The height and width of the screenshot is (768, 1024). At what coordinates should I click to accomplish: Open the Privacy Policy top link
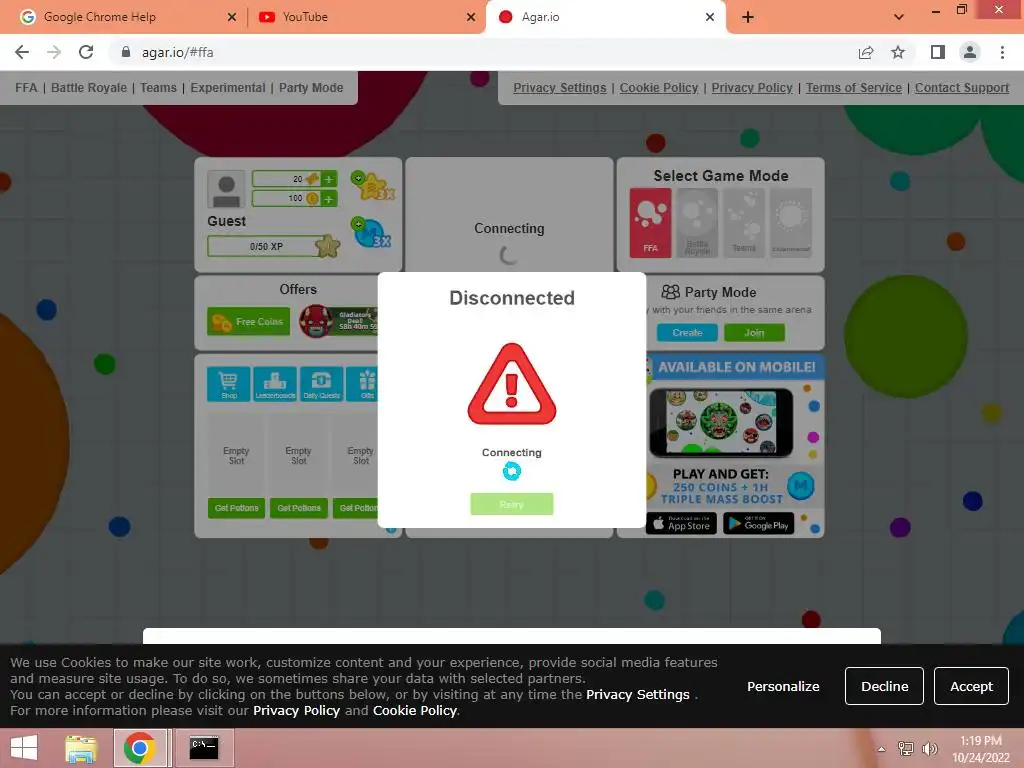tap(752, 88)
